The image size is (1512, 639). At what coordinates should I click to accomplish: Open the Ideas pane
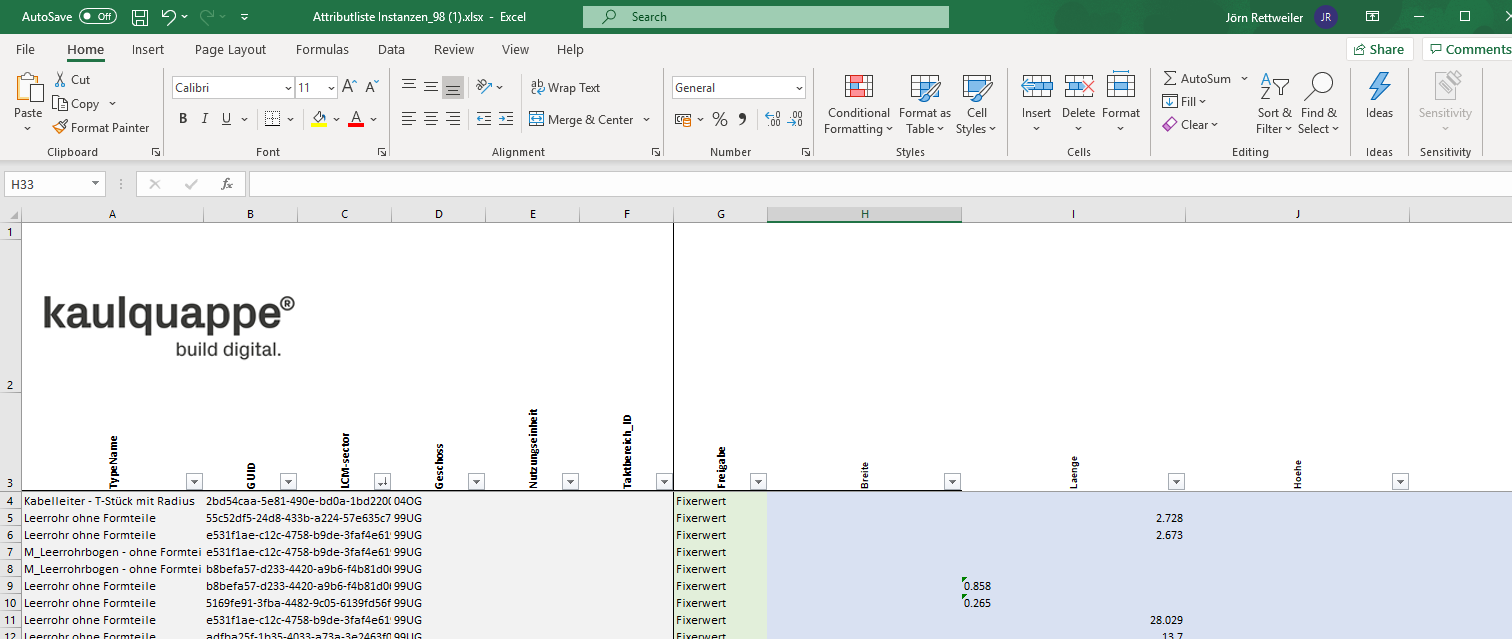(1379, 96)
